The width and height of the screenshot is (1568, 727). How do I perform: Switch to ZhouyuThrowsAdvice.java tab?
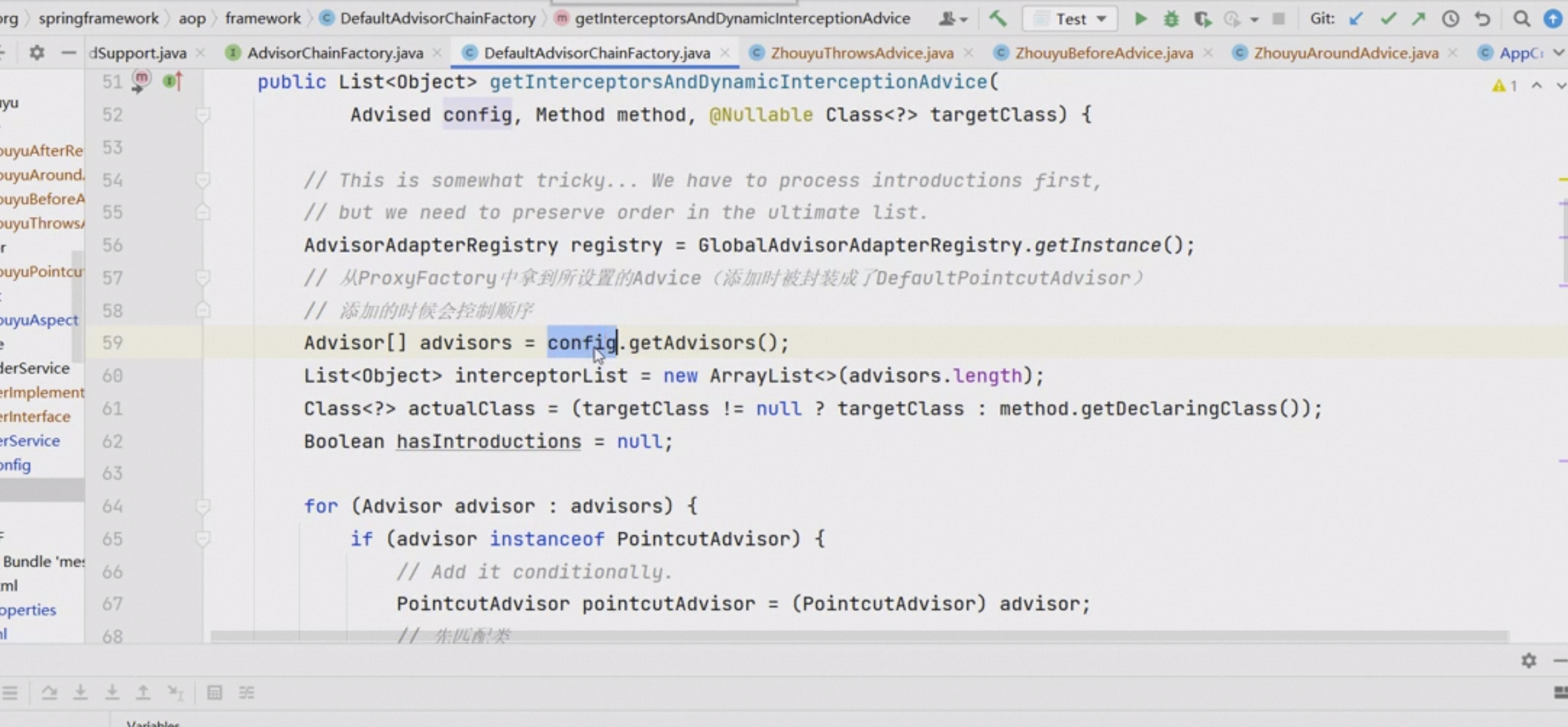pyautogui.click(x=862, y=53)
